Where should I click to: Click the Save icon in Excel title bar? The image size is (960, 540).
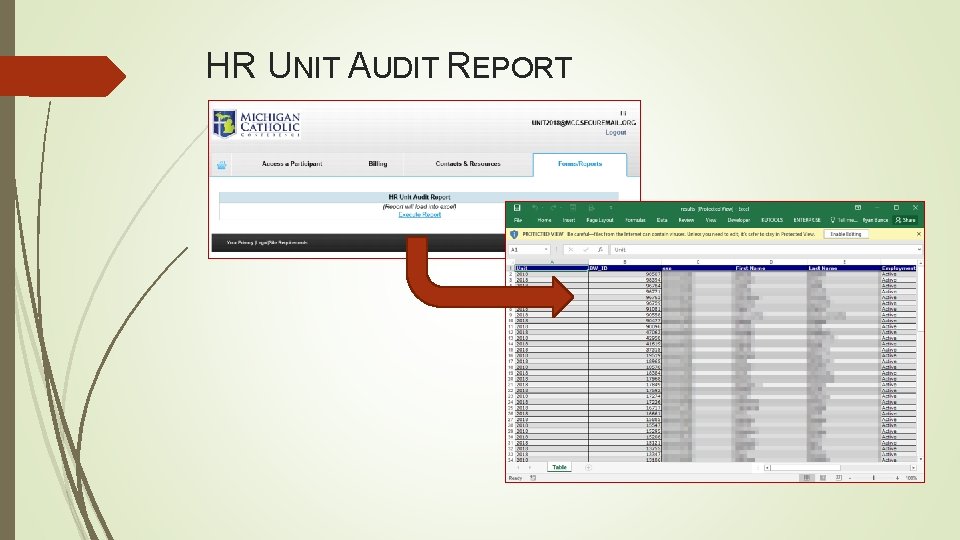[517, 208]
